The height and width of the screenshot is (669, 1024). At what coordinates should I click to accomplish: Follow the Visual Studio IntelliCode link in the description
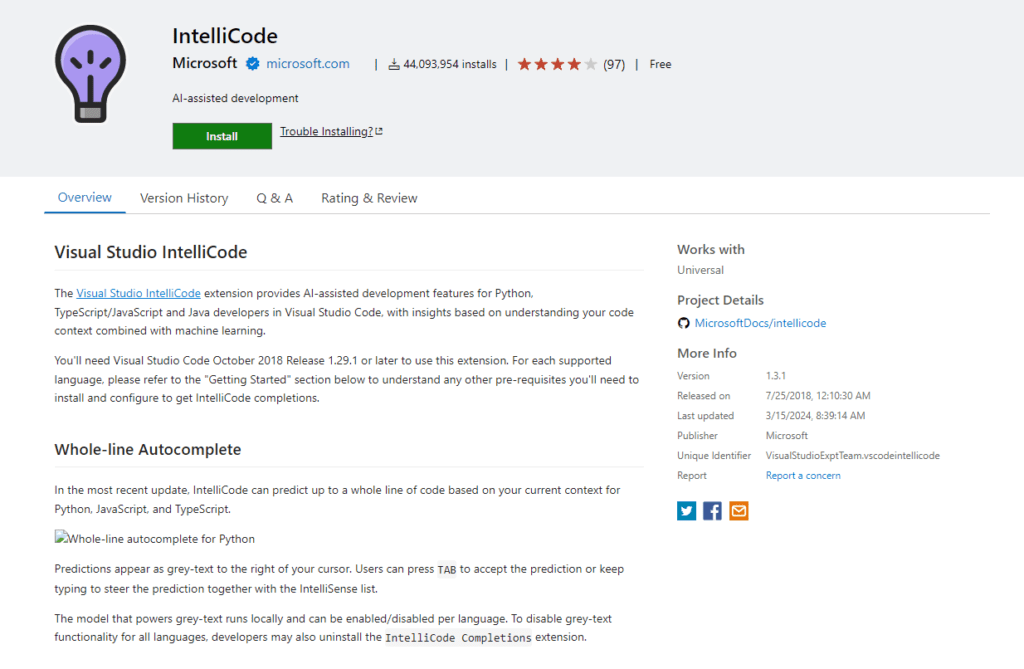pyautogui.click(x=138, y=293)
